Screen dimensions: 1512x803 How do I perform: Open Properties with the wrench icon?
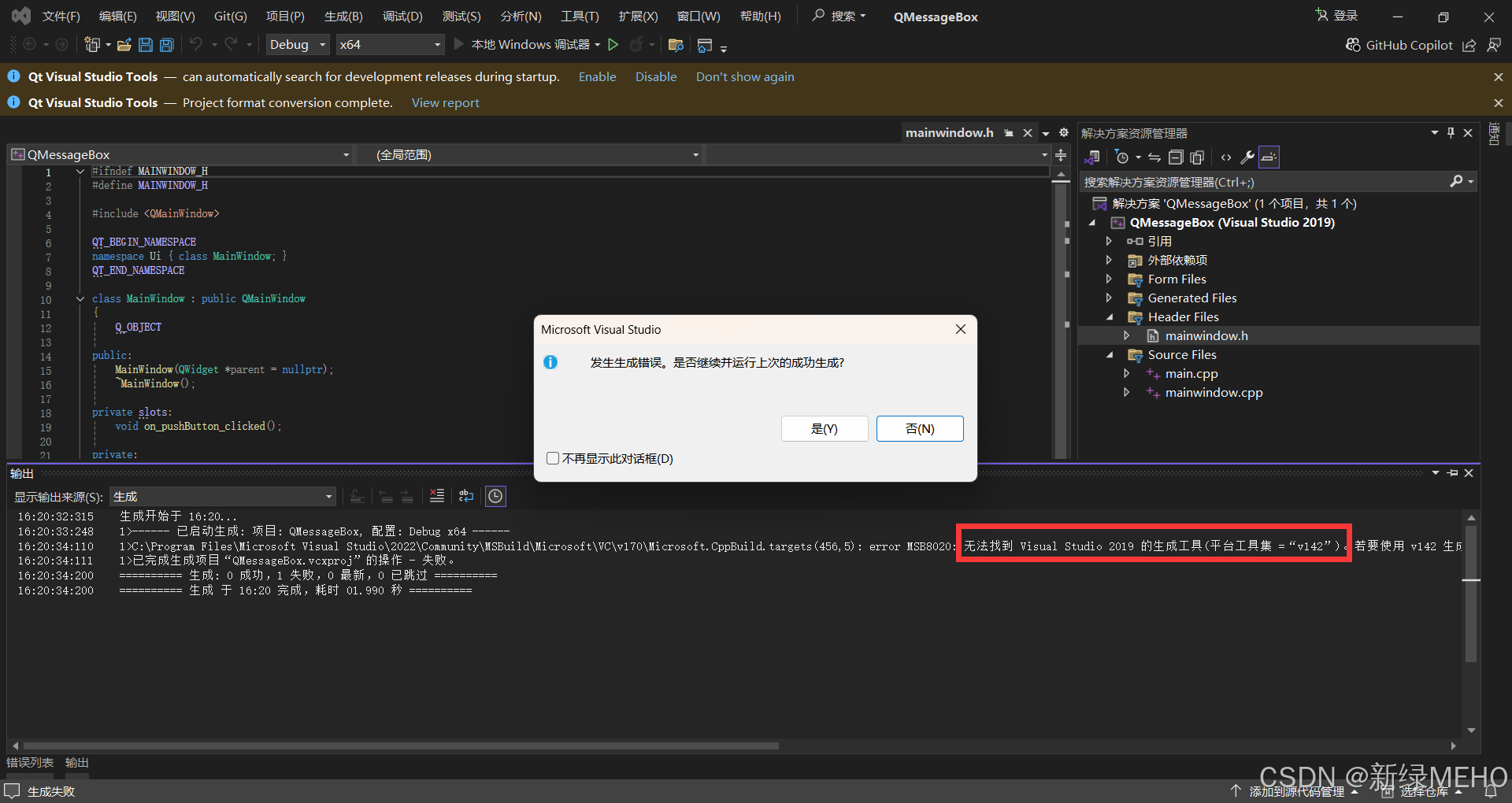coord(1247,157)
